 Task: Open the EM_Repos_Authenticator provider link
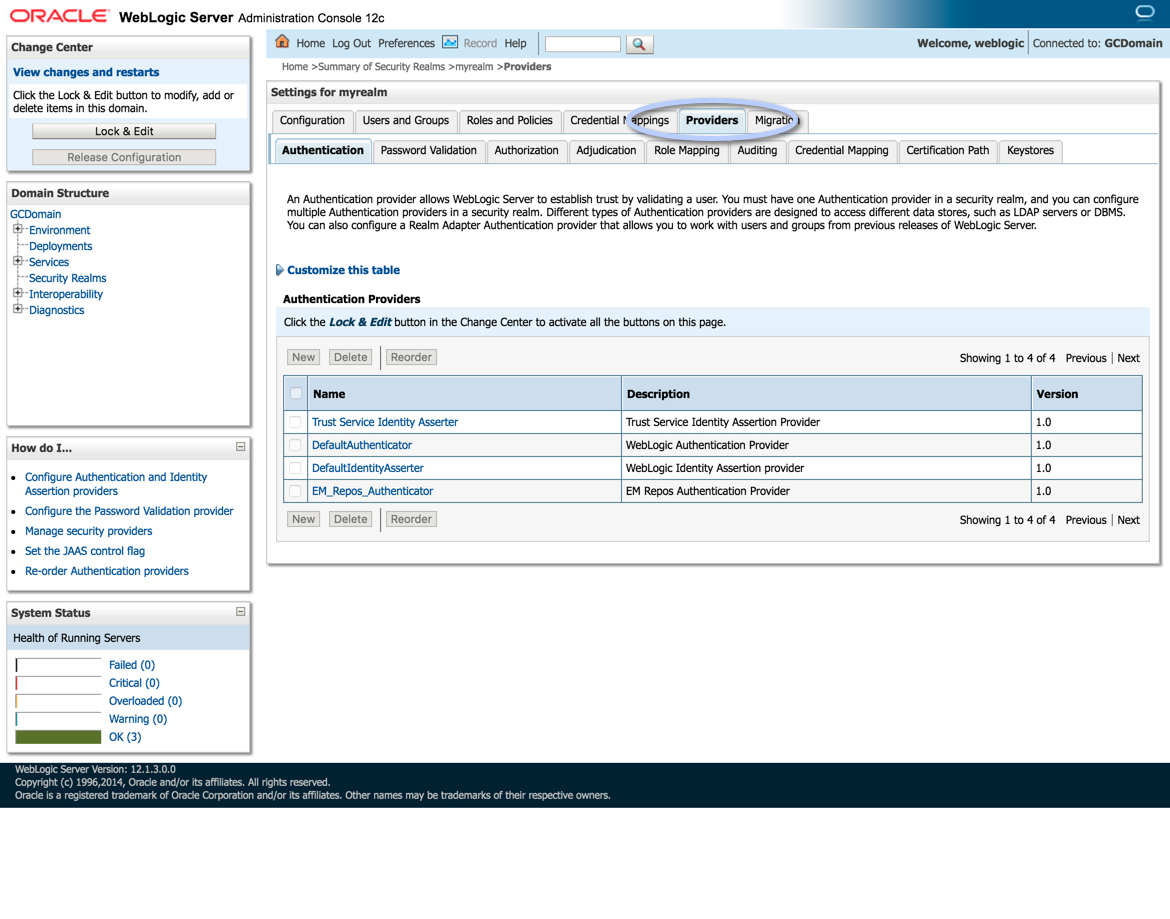[x=372, y=492]
